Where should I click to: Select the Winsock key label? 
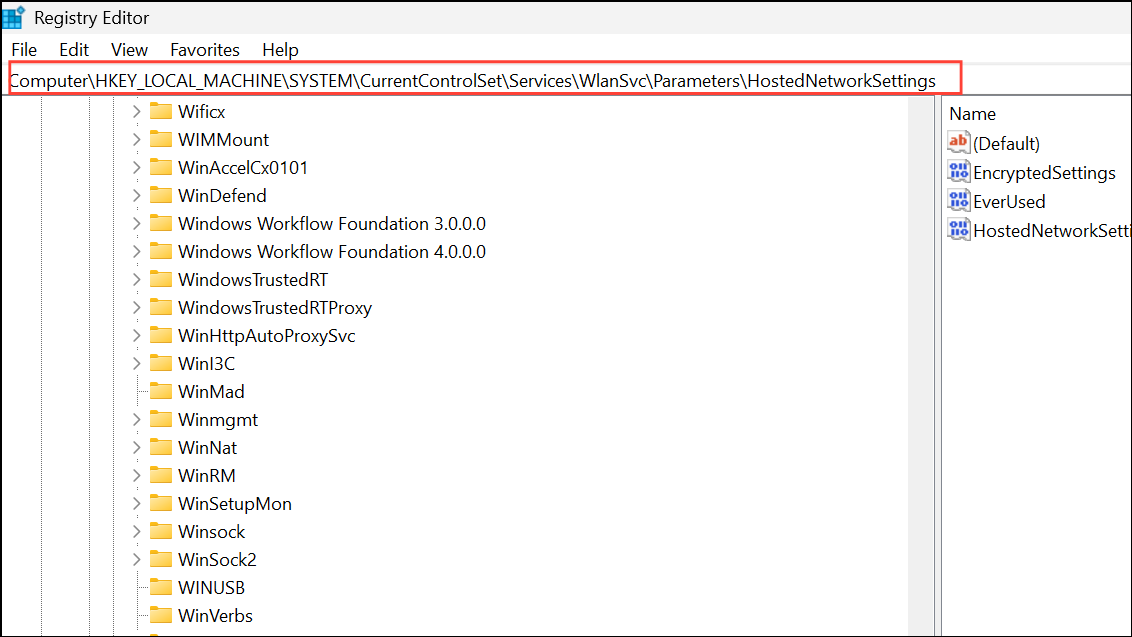click(x=212, y=532)
